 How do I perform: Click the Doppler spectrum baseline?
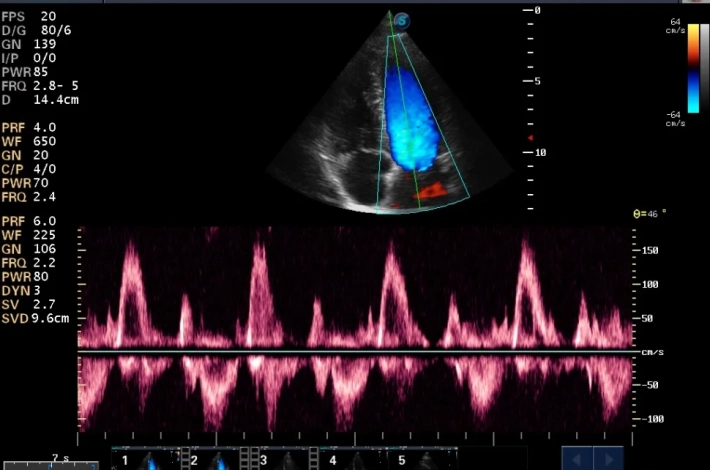coord(355,352)
